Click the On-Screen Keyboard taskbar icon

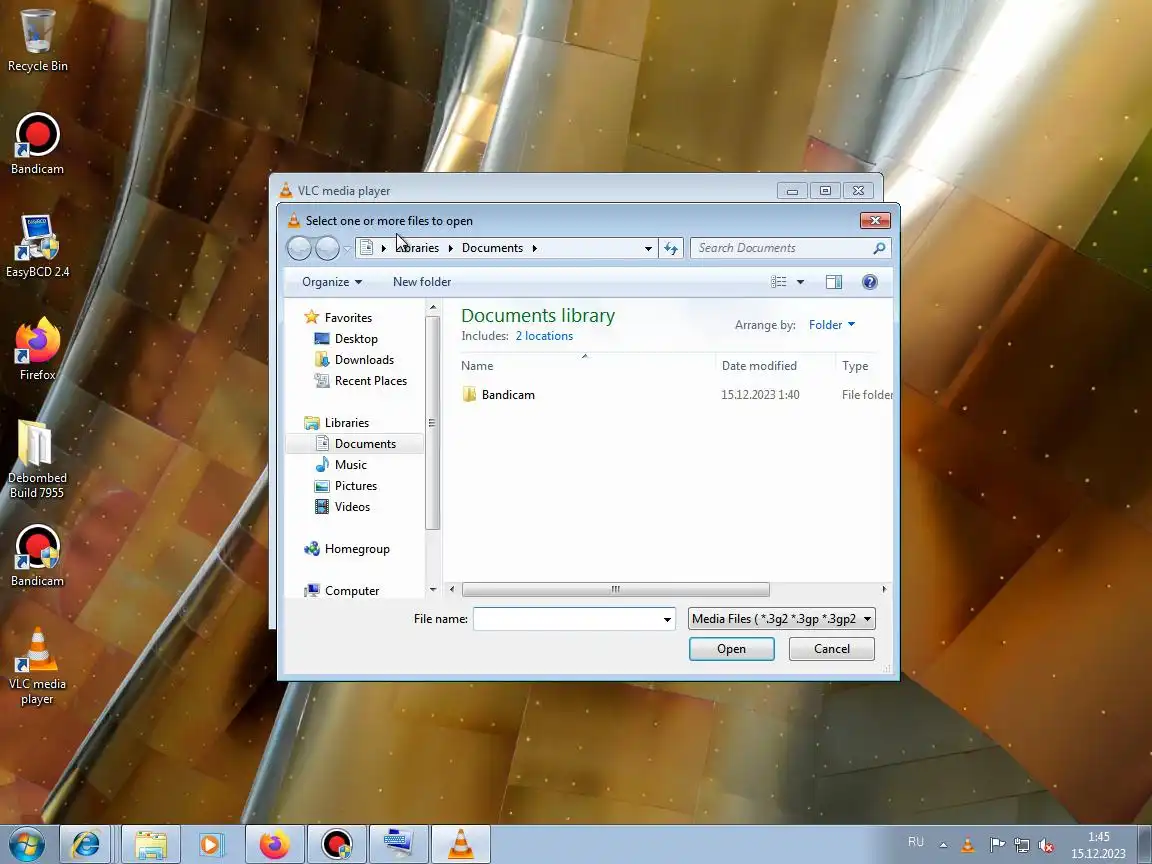point(398,844)
